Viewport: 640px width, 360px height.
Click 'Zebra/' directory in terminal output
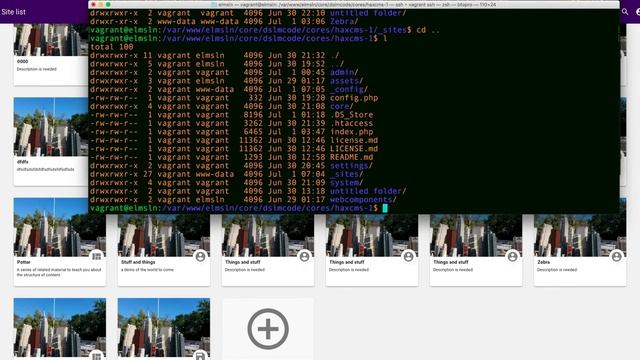(x=344, y=21)
